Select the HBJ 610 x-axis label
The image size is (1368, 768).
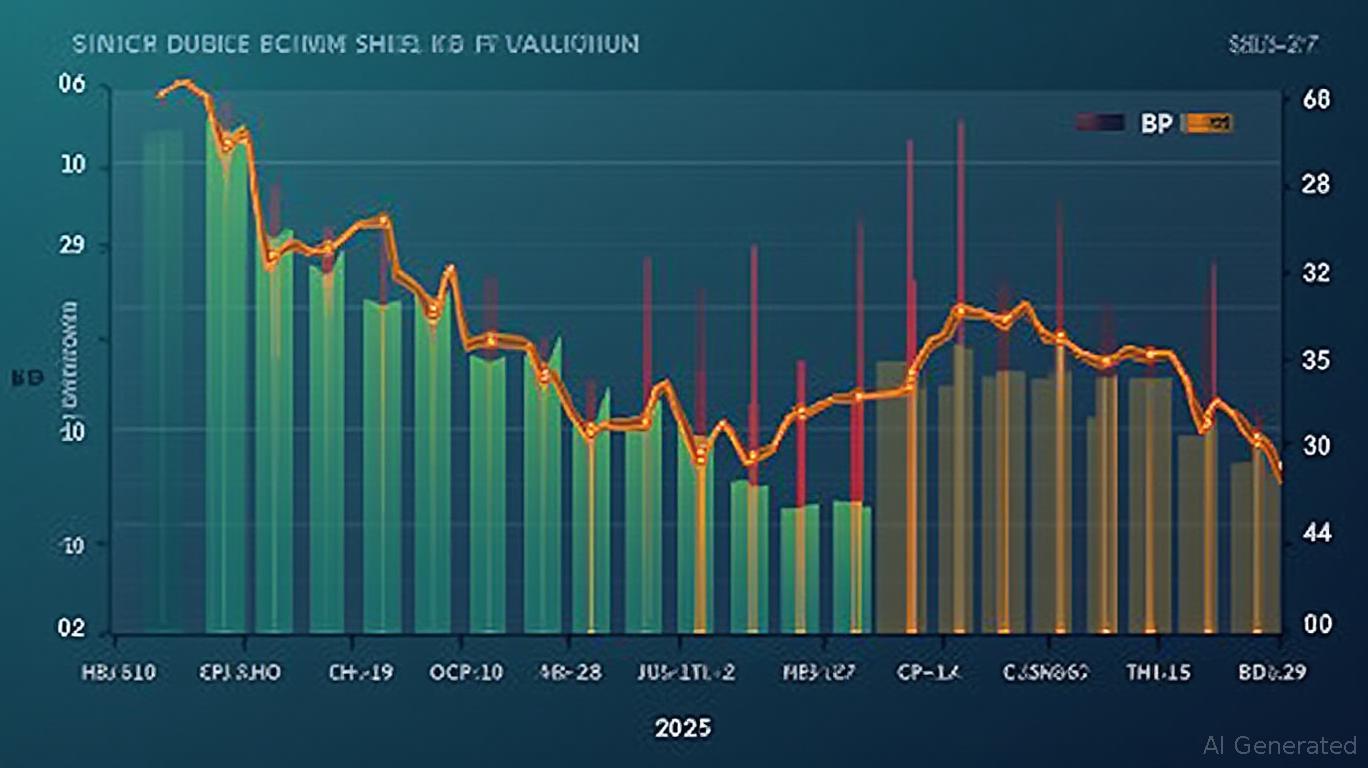click(118, 672)
